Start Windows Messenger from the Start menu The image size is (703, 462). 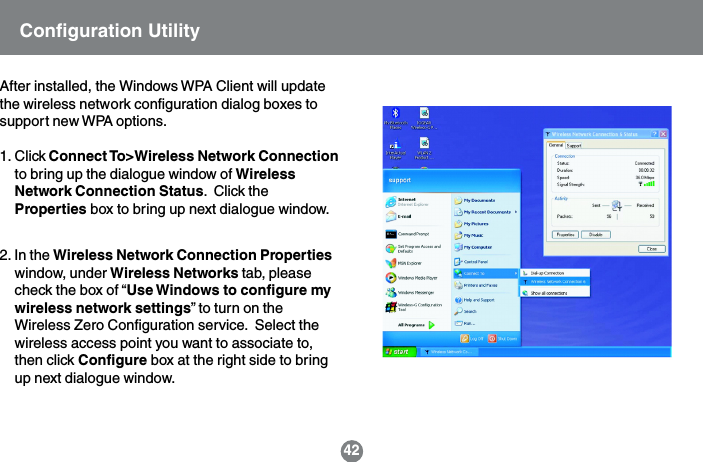point(410,292)
